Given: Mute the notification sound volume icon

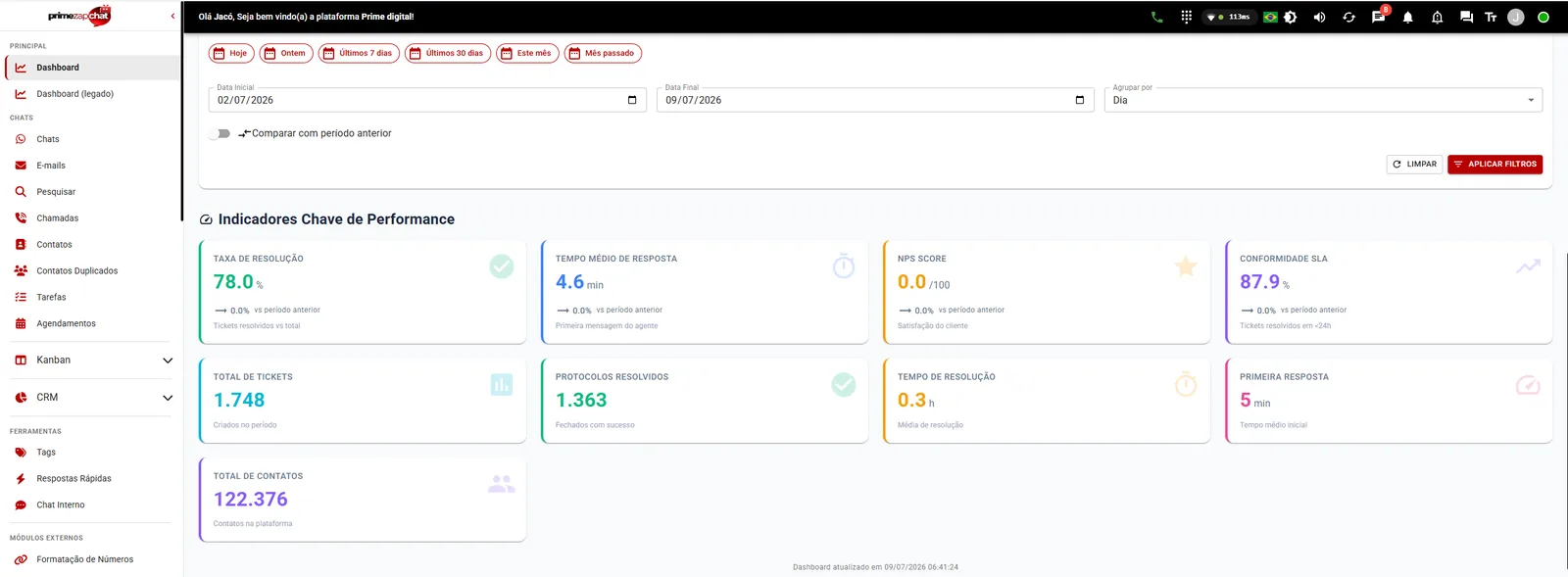Looking at the screenshot, I should pos(1319,17).
